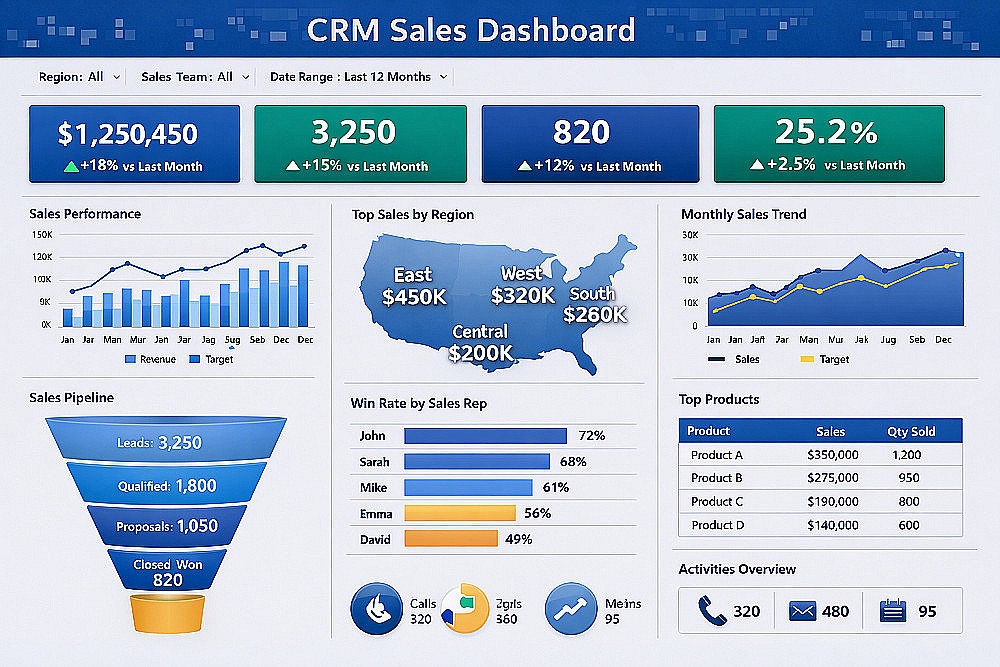Select the Product A row

pyautogui.click(x=820, y=455)
